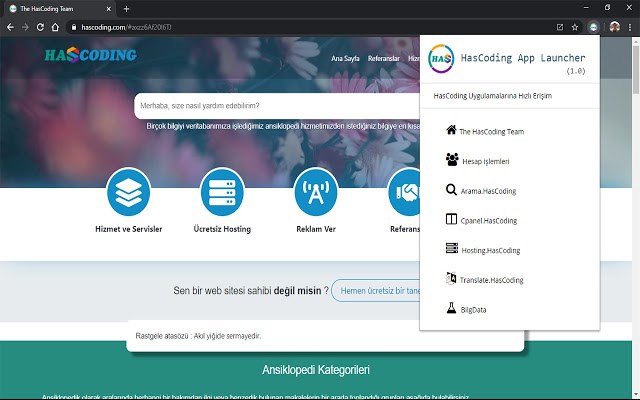This screenshot has width=640, height=400.
Task: Click the page vertical scrollbar thumb
Action: (x=636, y=69)
